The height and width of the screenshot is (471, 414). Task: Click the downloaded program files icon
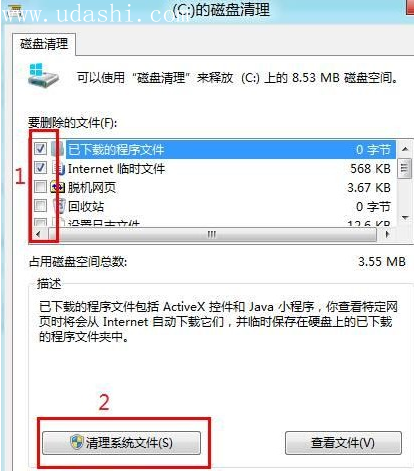coord(58,149)
